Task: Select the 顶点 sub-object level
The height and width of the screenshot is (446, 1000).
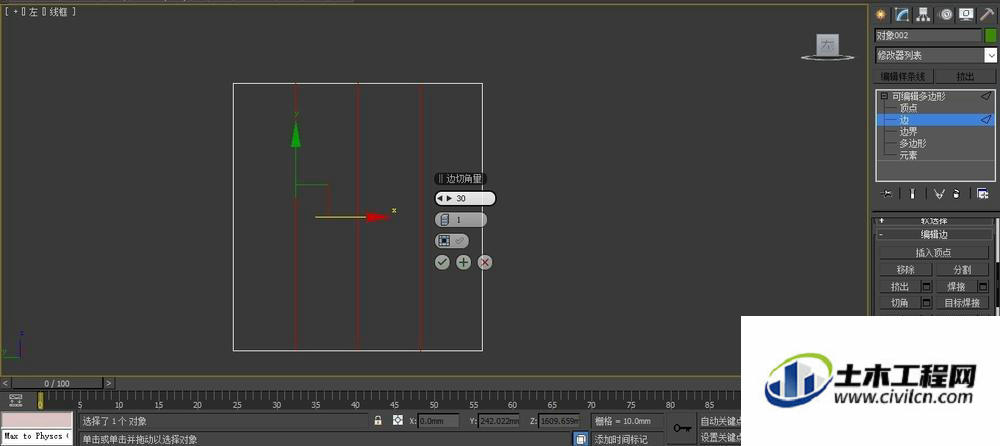Action: (x=908, y=108)
